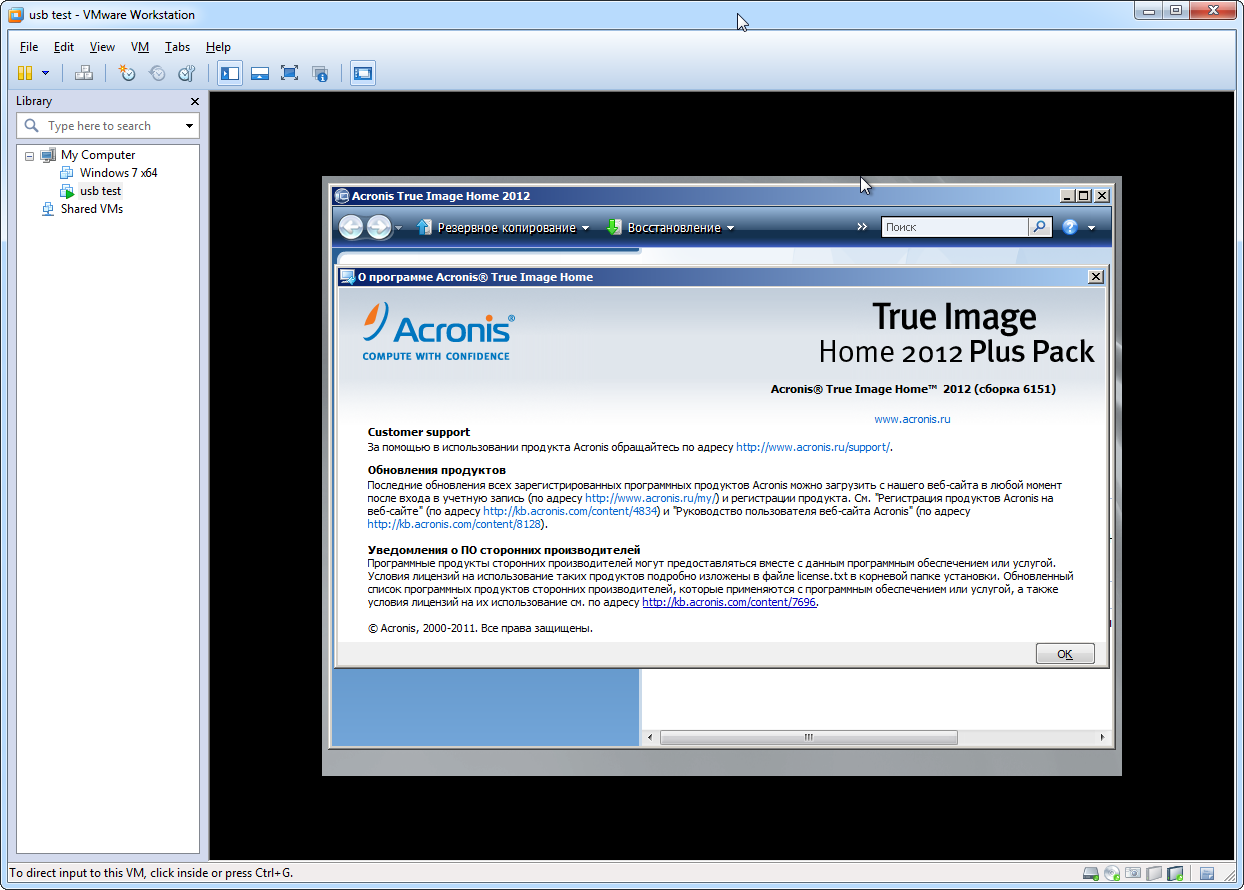Click the hard disk status bar icon
Screen dimensions: 1244x890
coord(1091,873)
